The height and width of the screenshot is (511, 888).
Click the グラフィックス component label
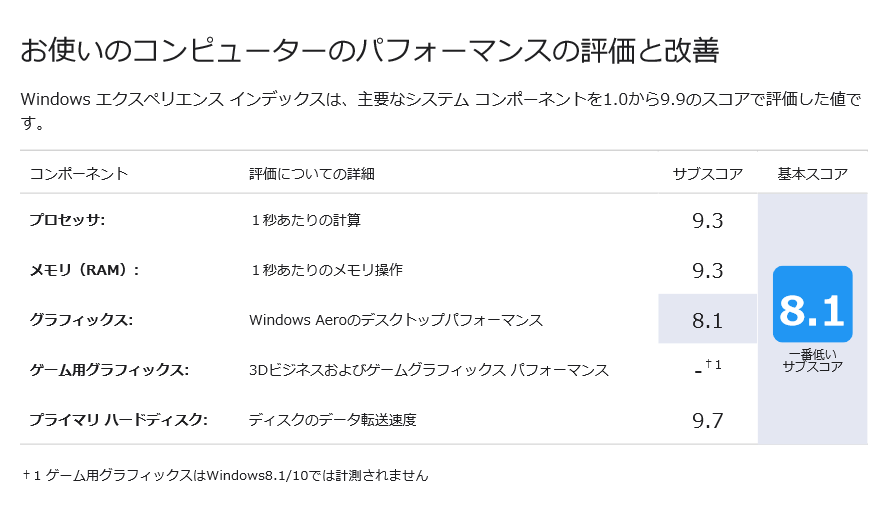point(81,320)
